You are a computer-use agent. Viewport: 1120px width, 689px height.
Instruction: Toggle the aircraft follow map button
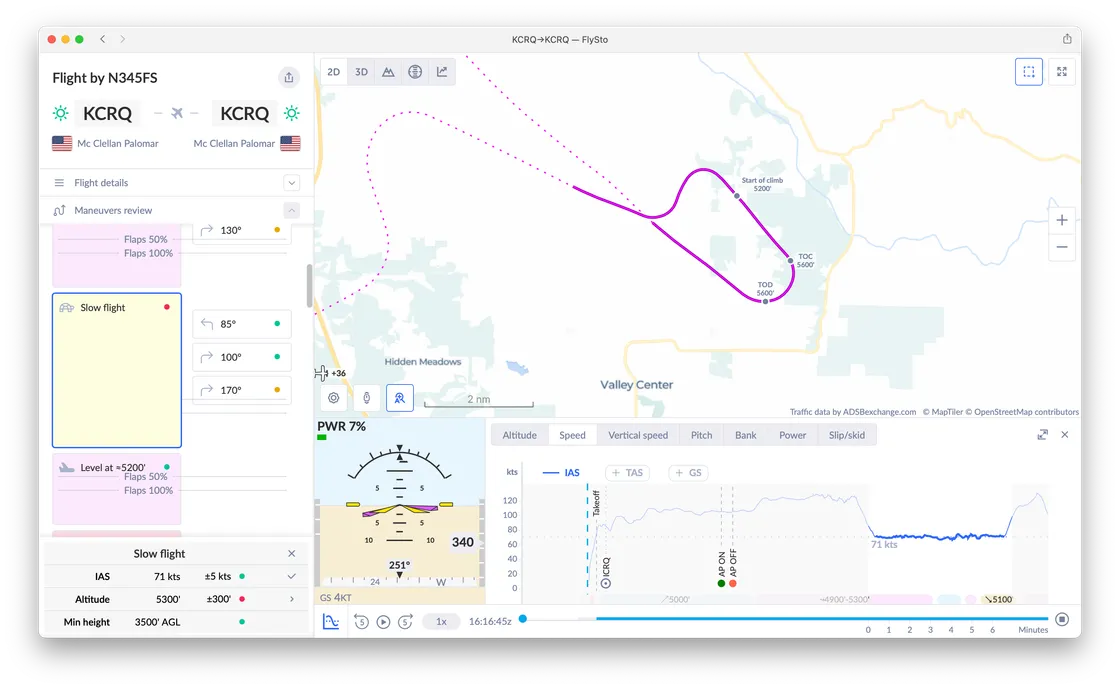coord(400,398)
